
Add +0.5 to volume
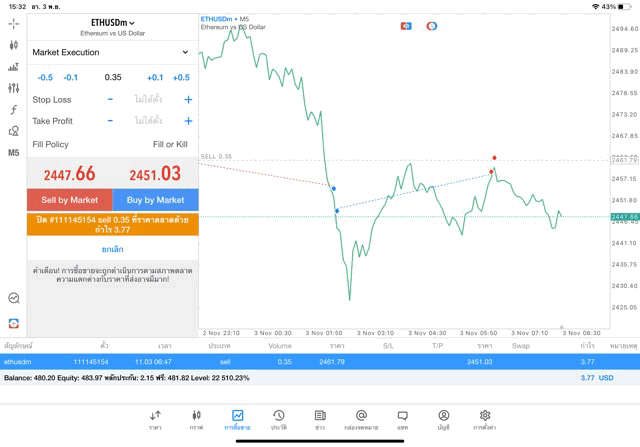click(181, 77)
